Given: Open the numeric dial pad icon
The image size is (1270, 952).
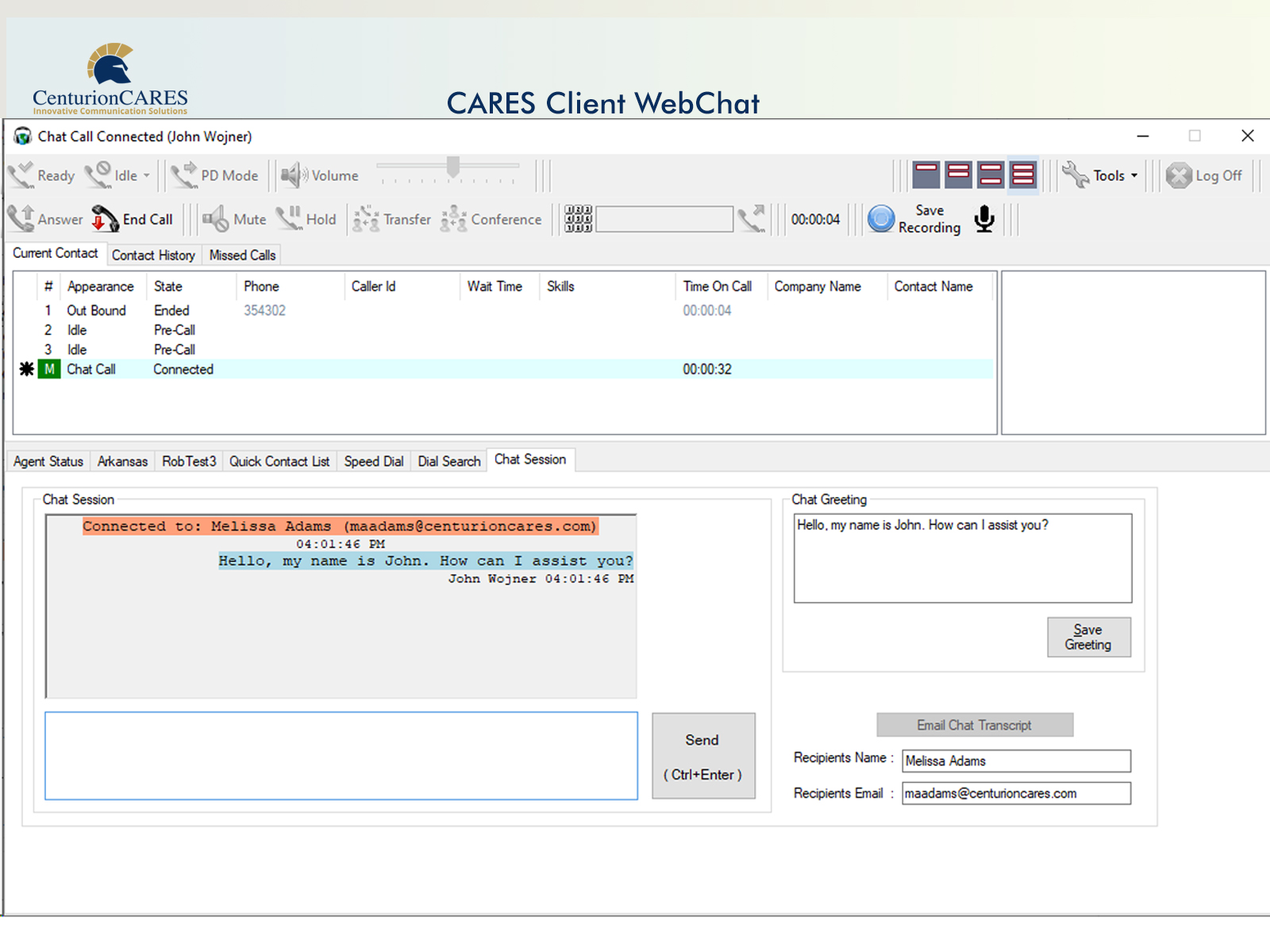Looking at the screenshot, I should point(579,219).
